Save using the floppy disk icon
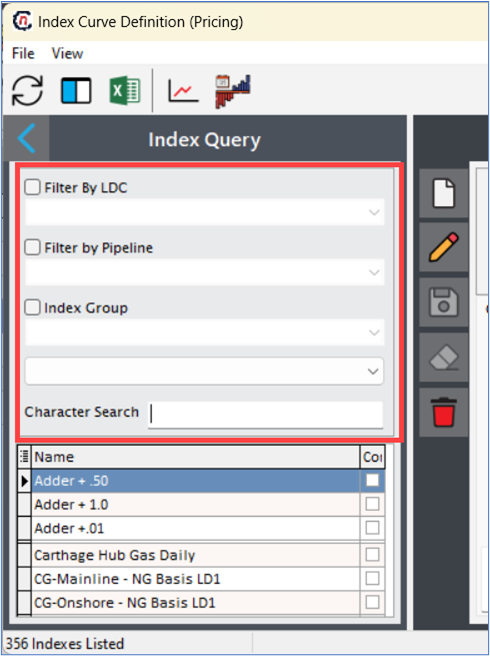This screenshot has width=490, height=656. (444, 302)
